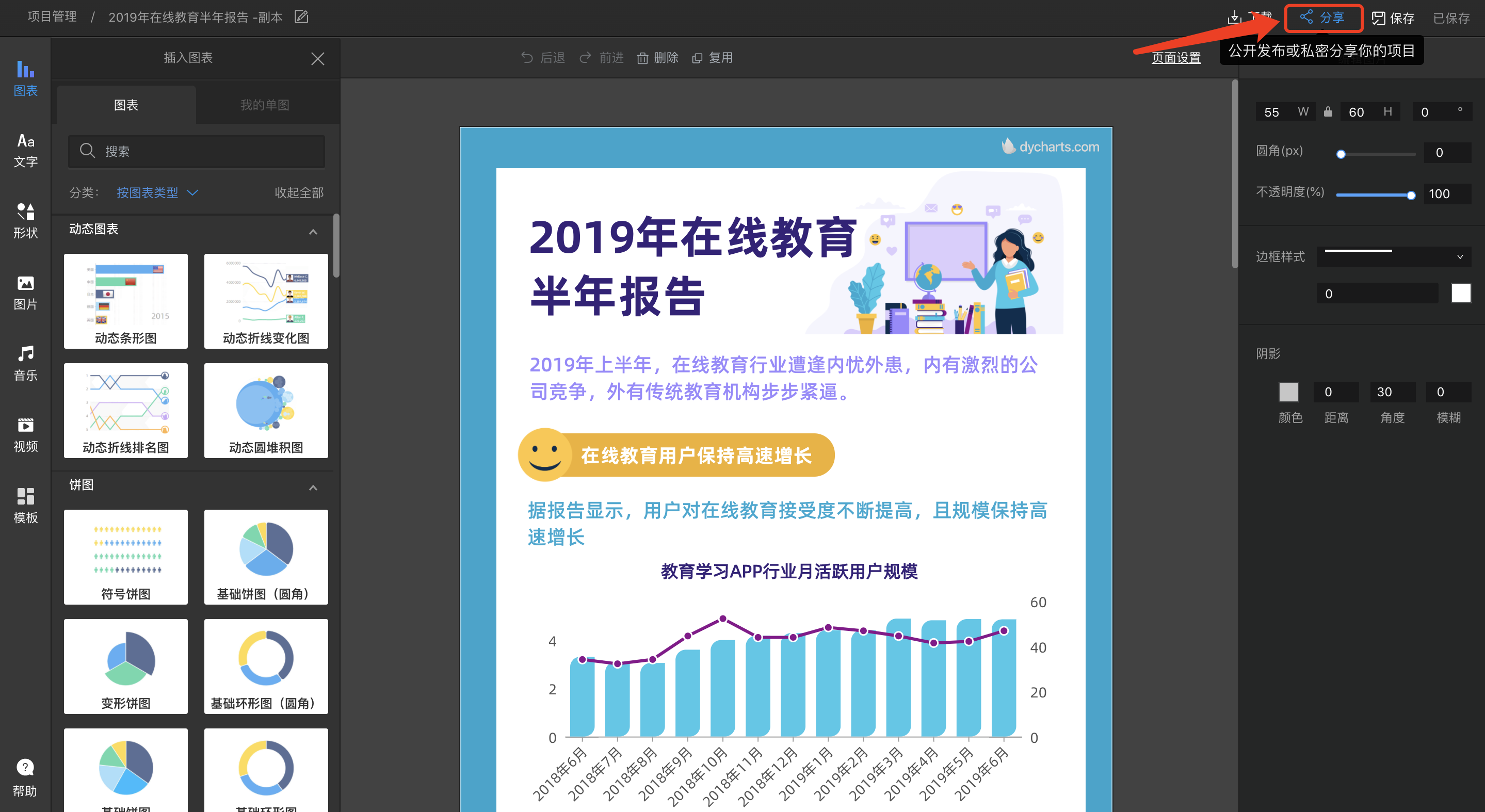Open the 视频 video sidebar panel
Screen dimensions: 1485x812
(x=25, y=434)
